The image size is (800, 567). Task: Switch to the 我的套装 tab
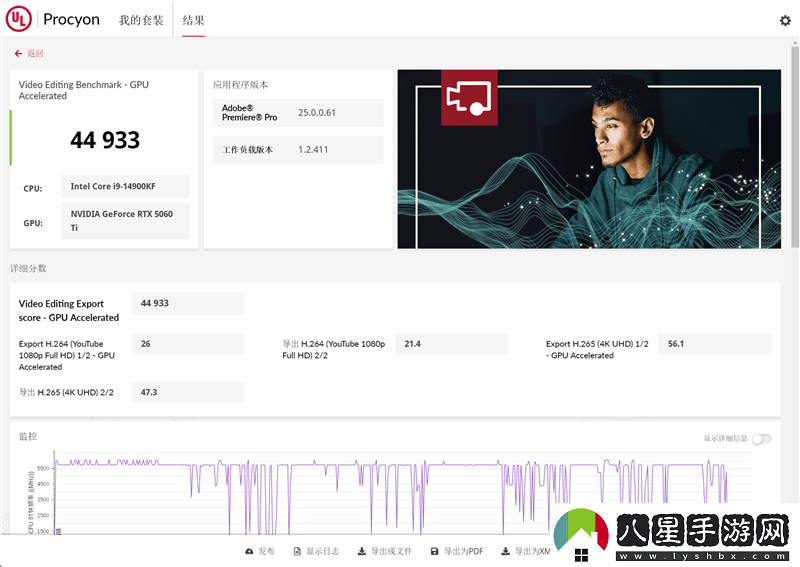pyautogui.click(x=141, y=20)
